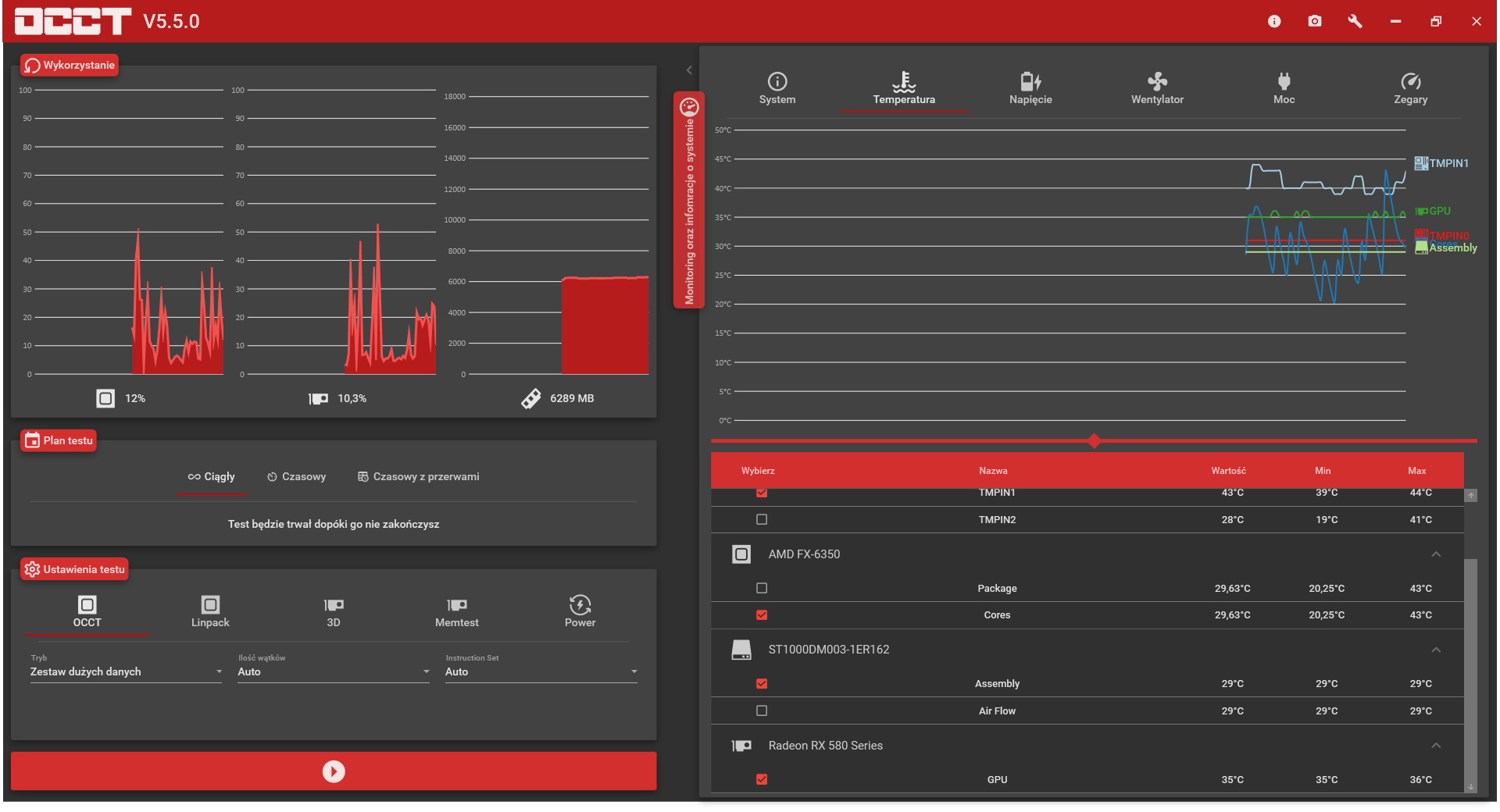The width and height of the screenshot is (1500, 812).
Task: Click the 6289 MB memory value
Action: 572,398
